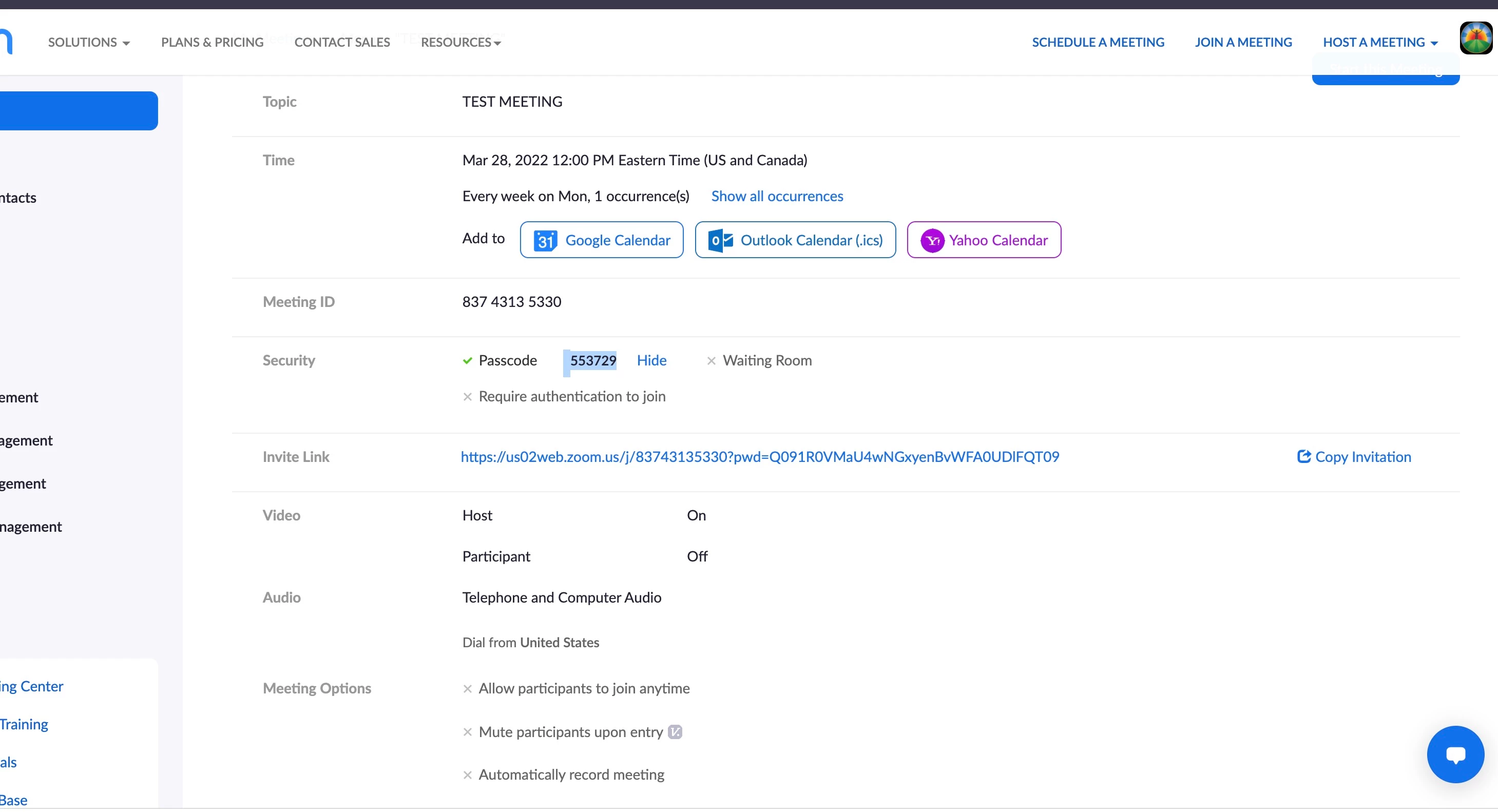This screenshot has height=812, width=1498.
Task: Open the Host a Meeting dropdown
Action: [1379, 43]
